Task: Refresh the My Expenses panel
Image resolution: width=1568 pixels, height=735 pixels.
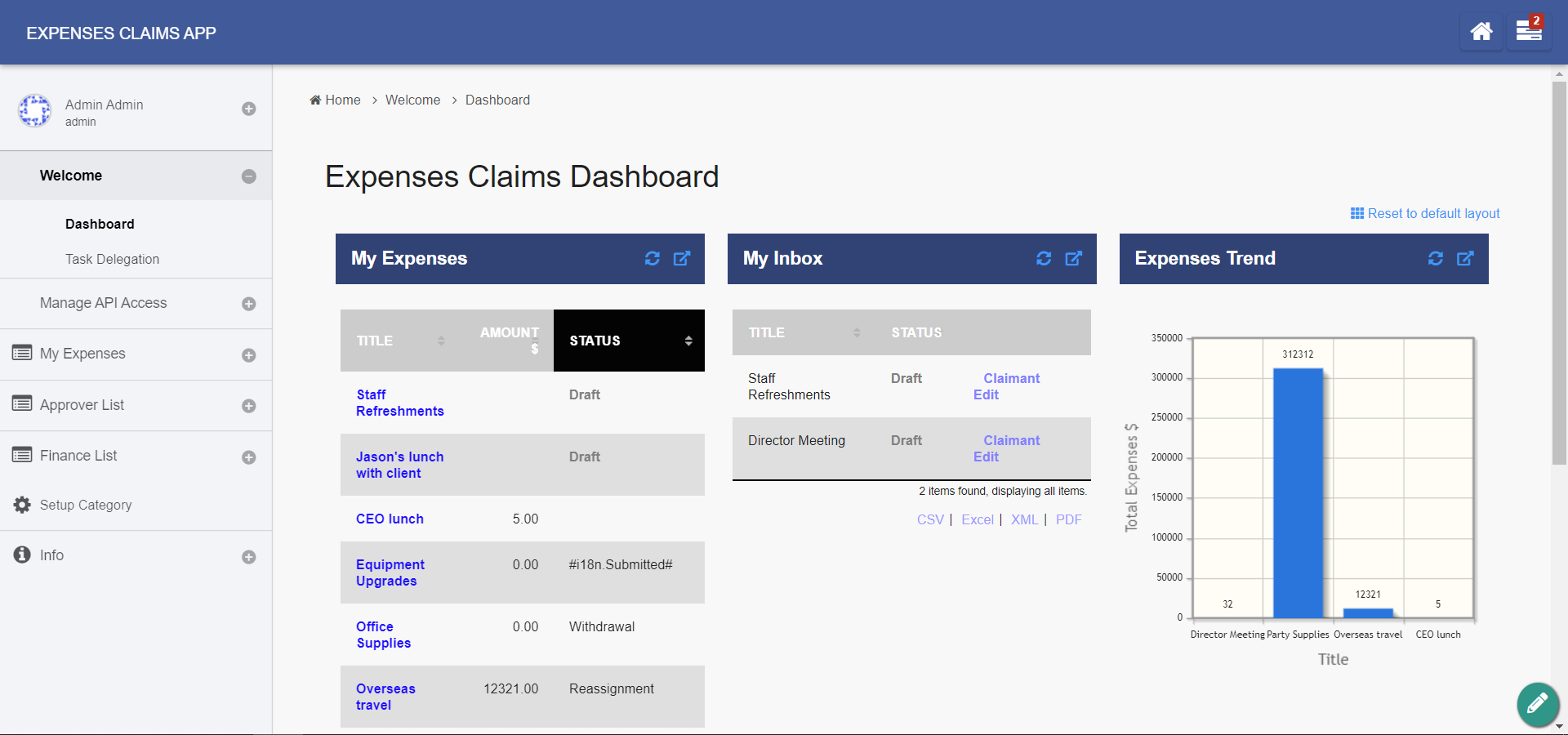Action: (x=652, y=259)
